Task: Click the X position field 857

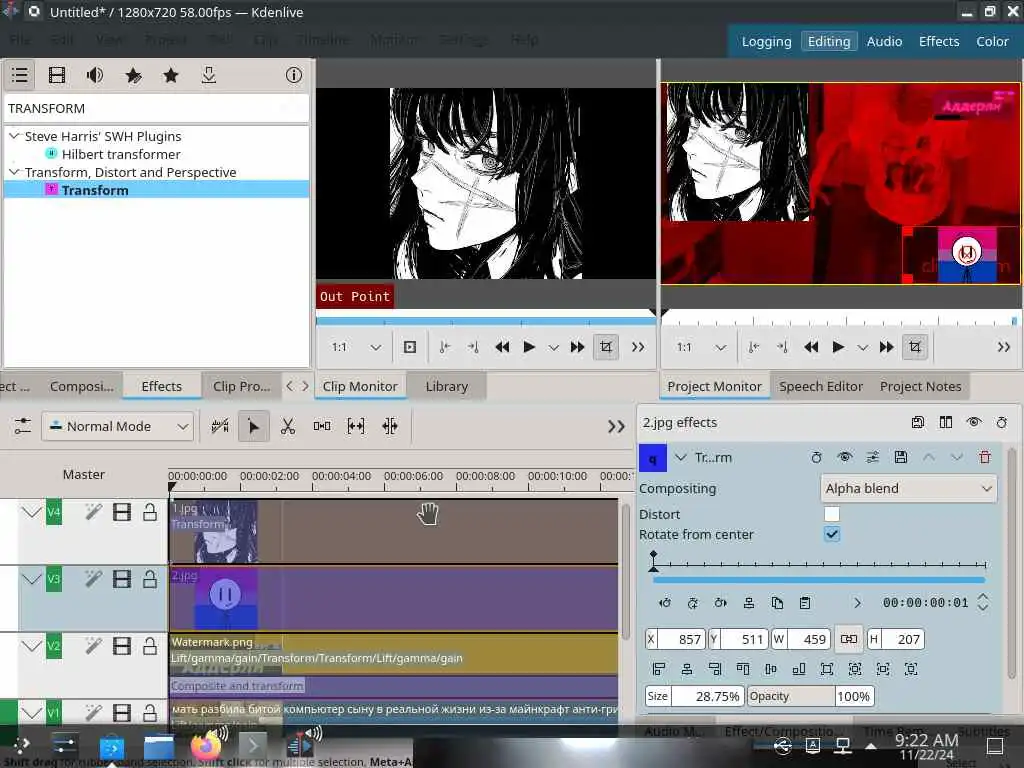Action: 675,639
